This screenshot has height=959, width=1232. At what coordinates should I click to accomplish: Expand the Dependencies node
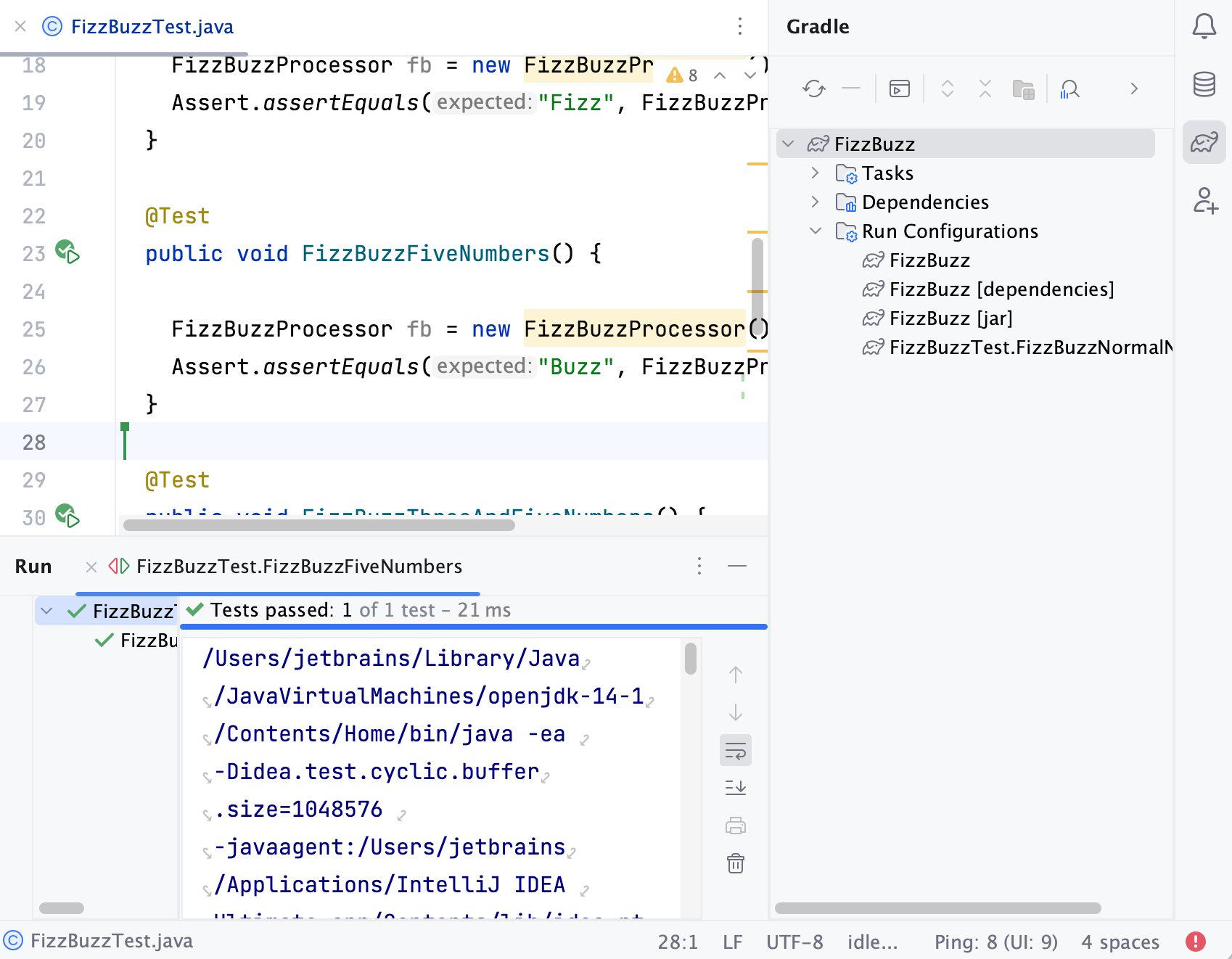click(x=815, y=202)
